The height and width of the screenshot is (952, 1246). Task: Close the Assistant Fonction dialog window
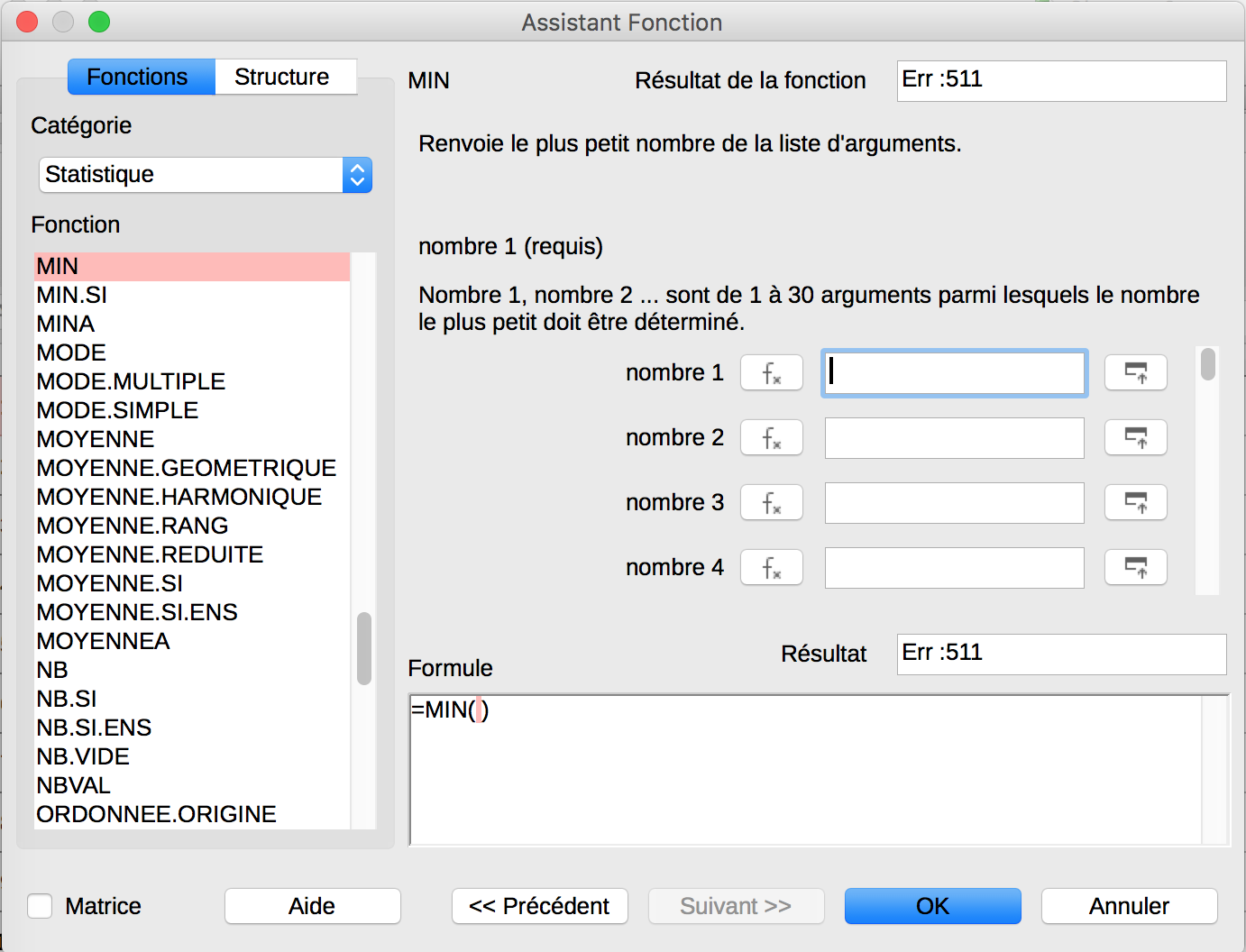click(x=27, y=22)
